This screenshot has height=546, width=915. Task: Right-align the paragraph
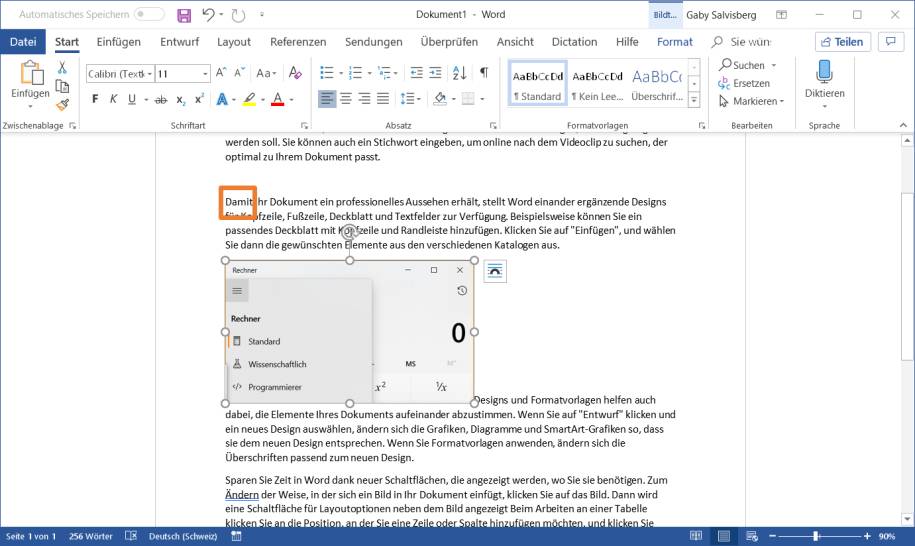point(364,99)
